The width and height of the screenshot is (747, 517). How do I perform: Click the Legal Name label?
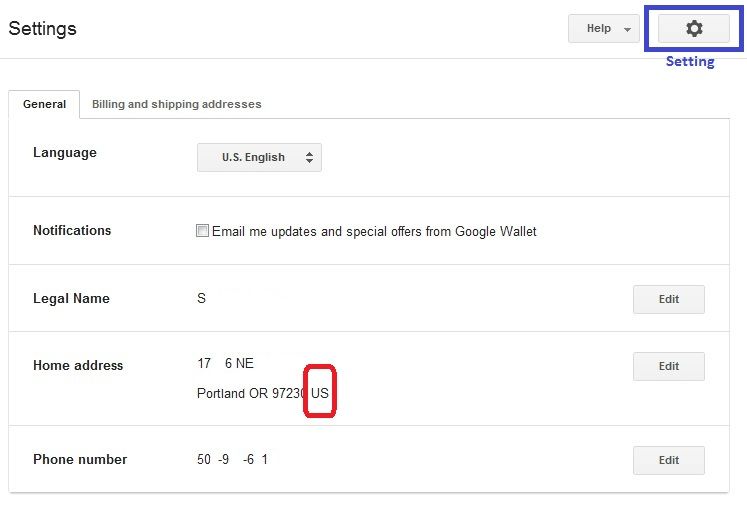pyautogui.click(x=71, y=298)
